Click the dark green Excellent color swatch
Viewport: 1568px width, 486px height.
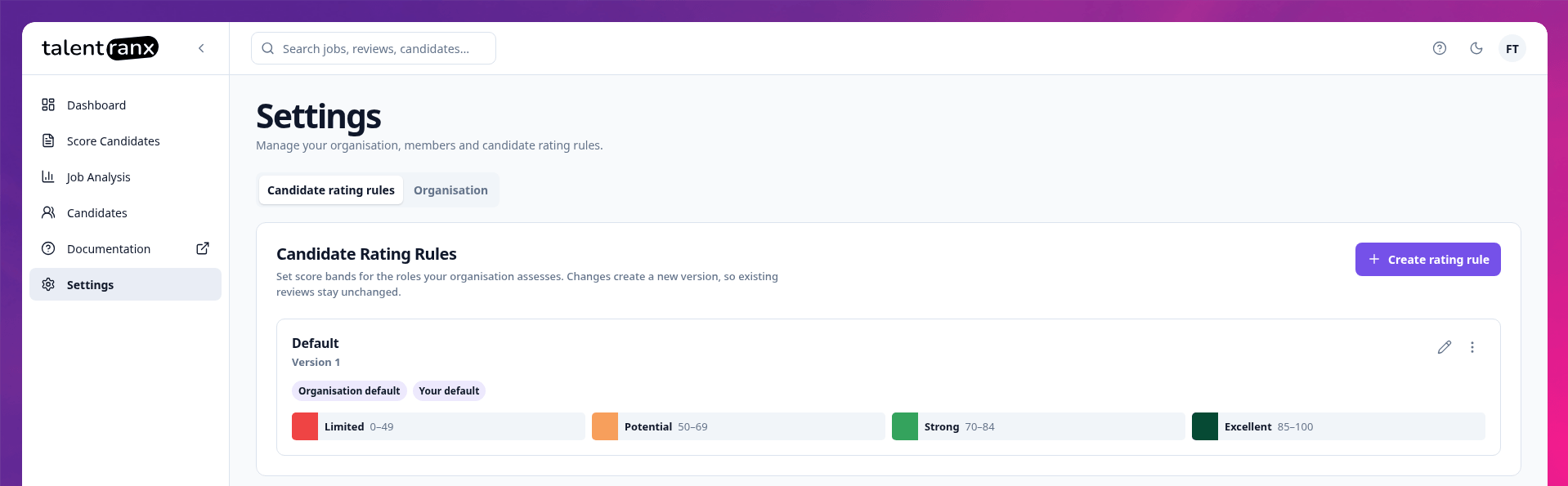click(x=1205, y=426)
